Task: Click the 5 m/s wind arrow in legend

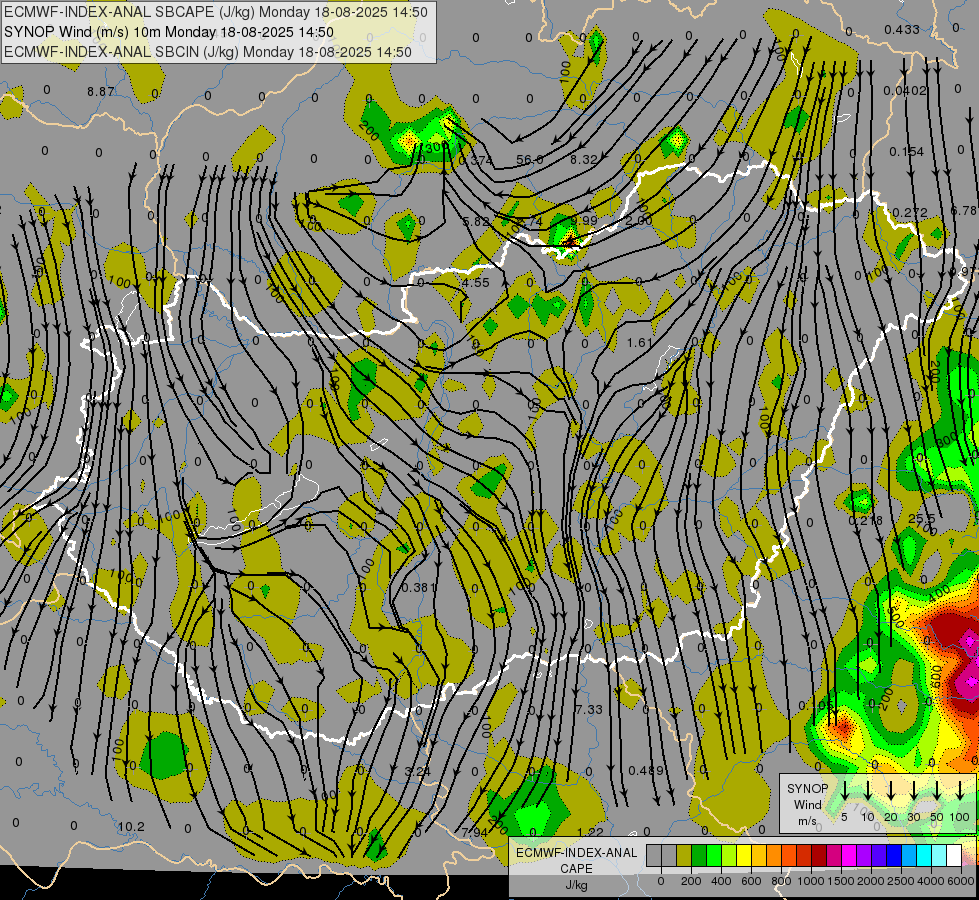Action: (x=845, y=791)
